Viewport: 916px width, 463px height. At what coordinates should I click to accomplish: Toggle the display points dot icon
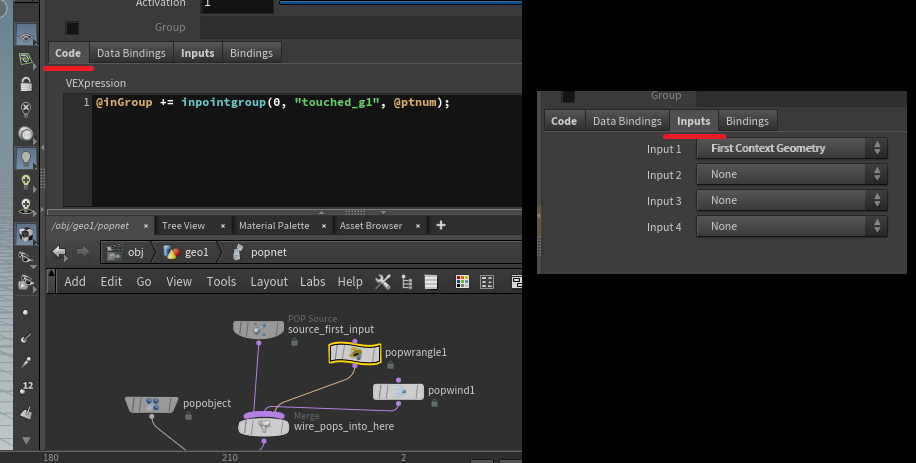[26, 313]
